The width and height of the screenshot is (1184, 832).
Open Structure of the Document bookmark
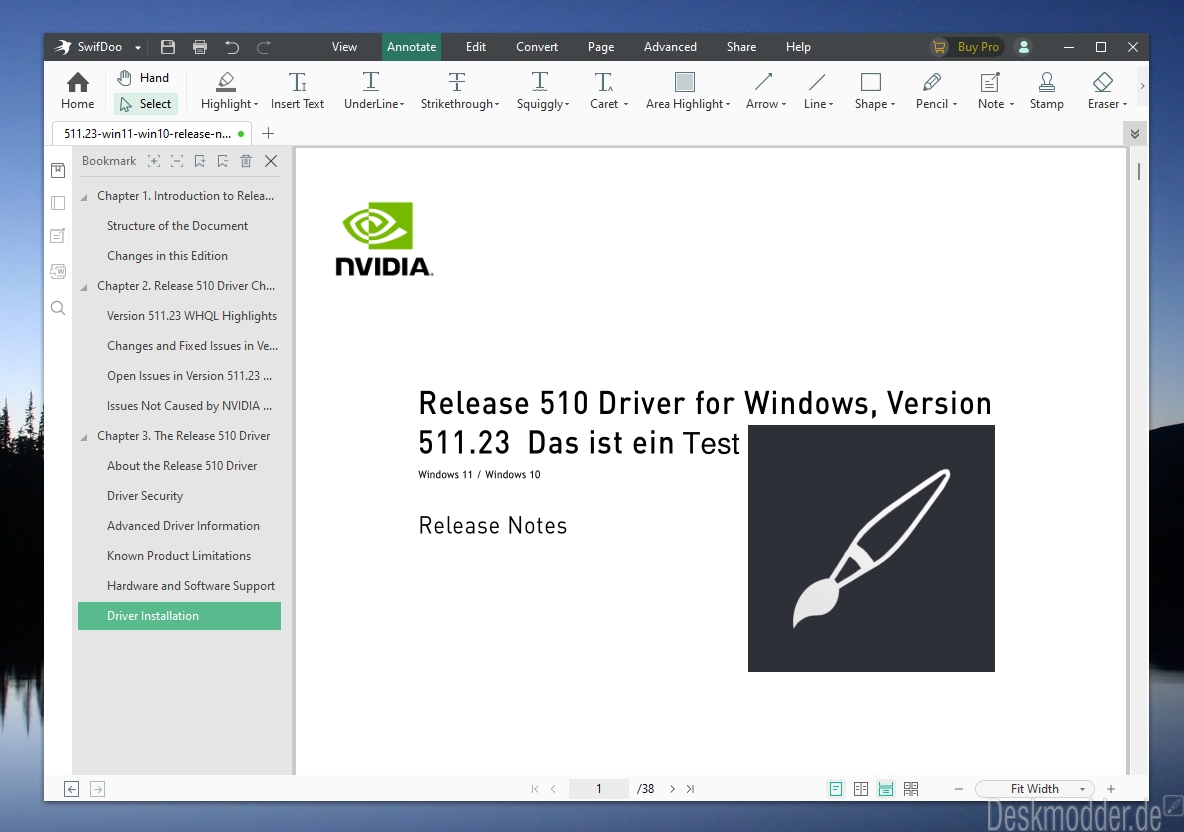[x=177, y=226]
